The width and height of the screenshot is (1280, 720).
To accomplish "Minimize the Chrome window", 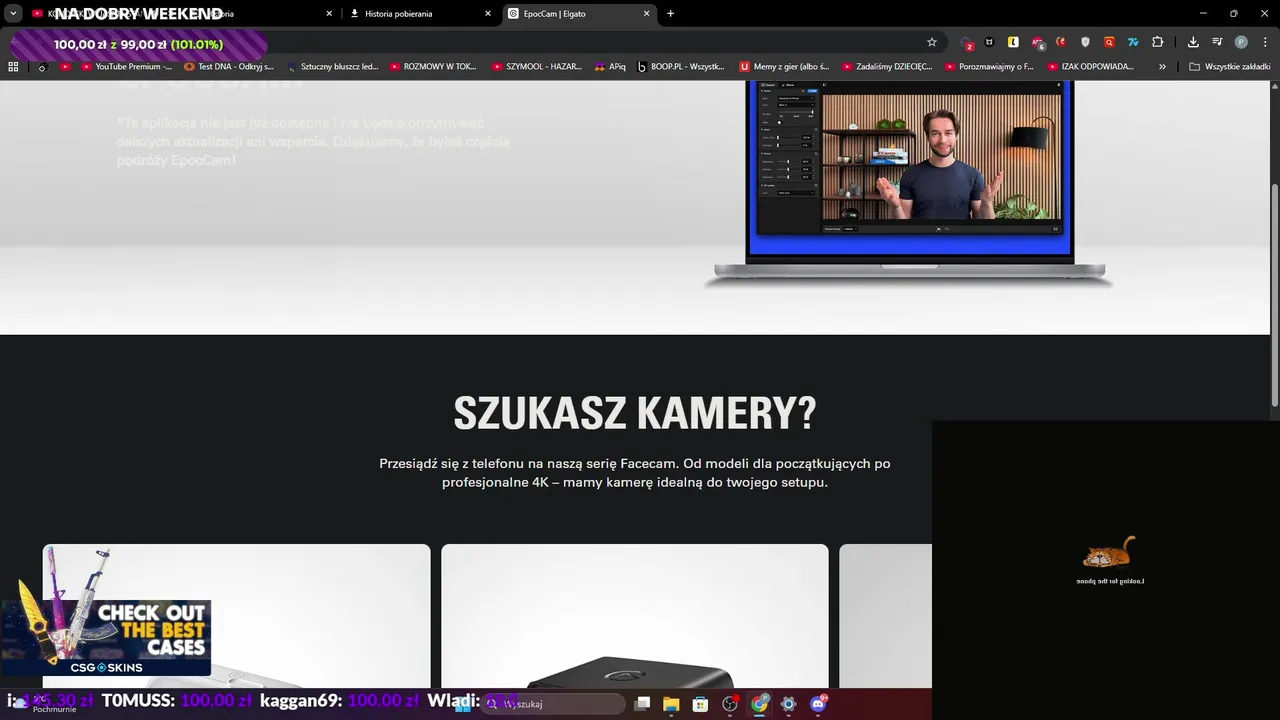I will pos(1205,14).
